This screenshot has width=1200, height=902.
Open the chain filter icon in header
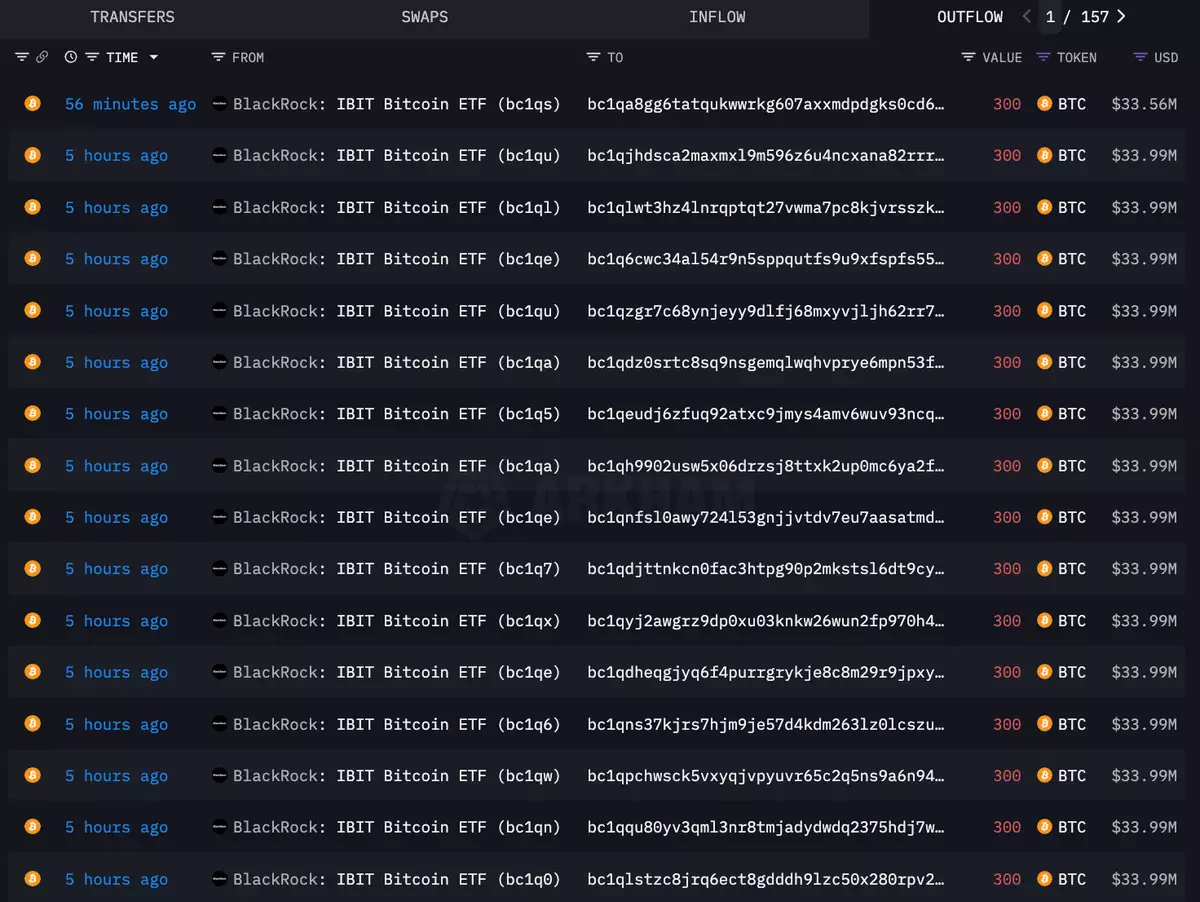pyautogui.click(x=22, y=57)
